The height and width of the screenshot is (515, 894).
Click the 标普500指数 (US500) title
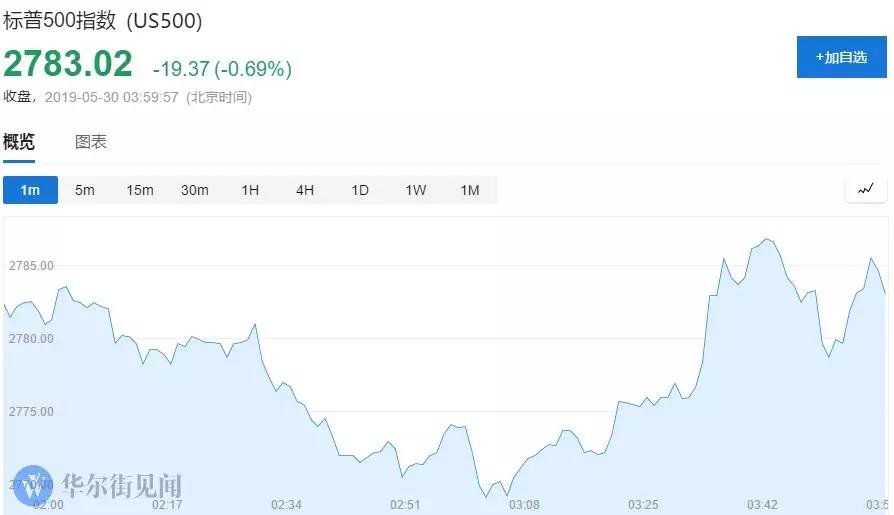coord(103,21)
